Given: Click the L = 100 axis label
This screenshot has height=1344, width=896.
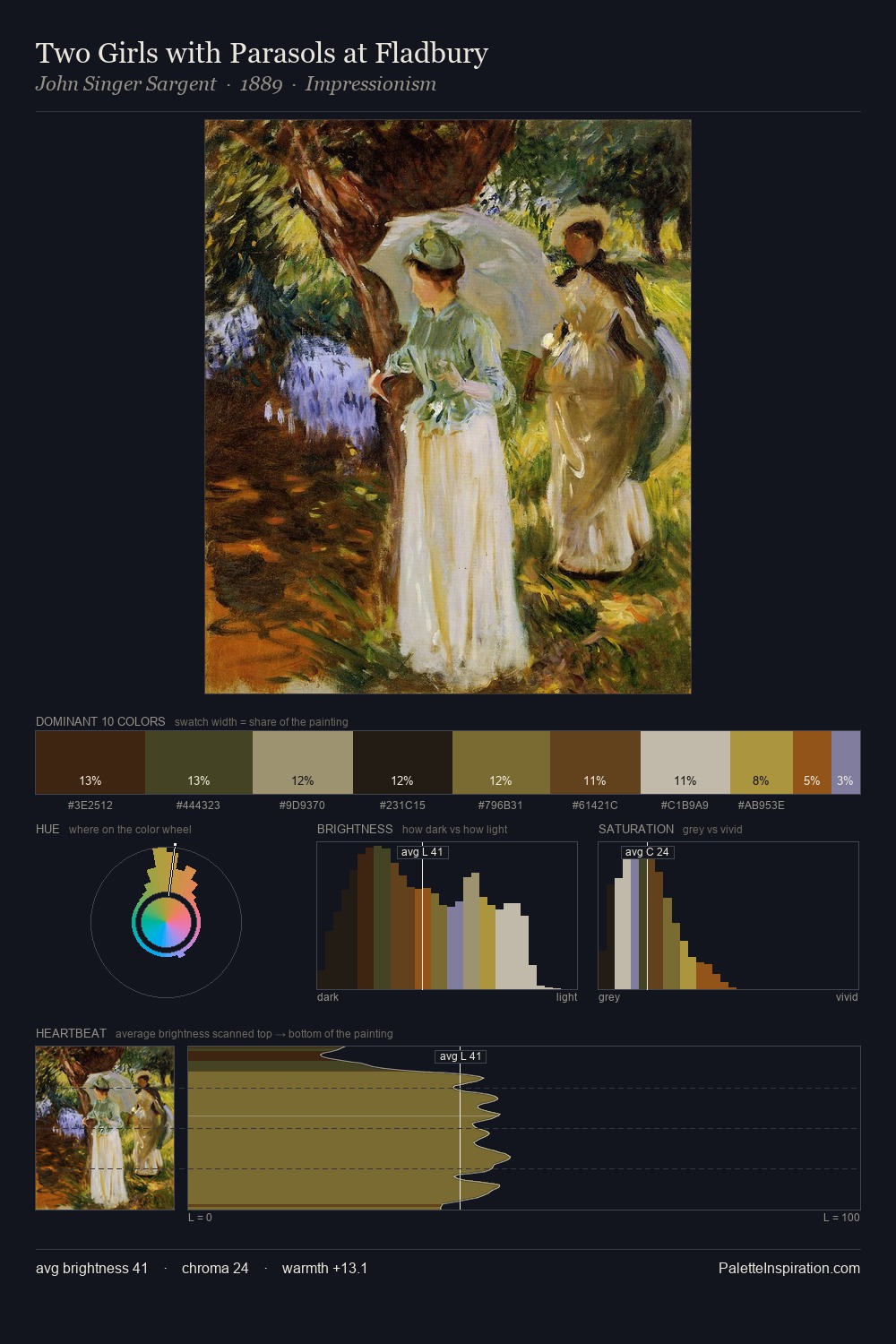Looking at the screenshot, I should tap(841, 1218).
